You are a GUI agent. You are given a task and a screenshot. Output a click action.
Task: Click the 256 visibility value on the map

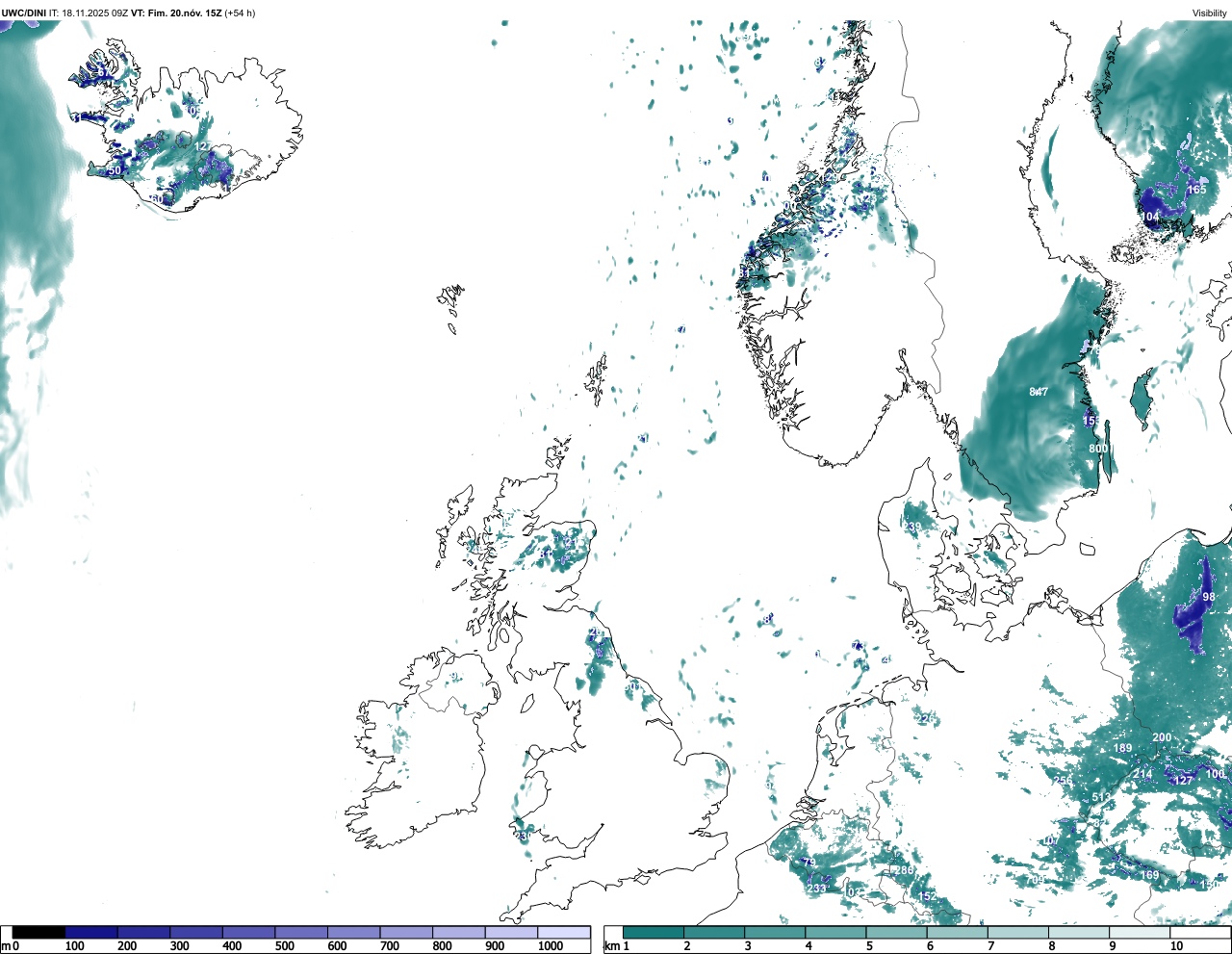1063,781
